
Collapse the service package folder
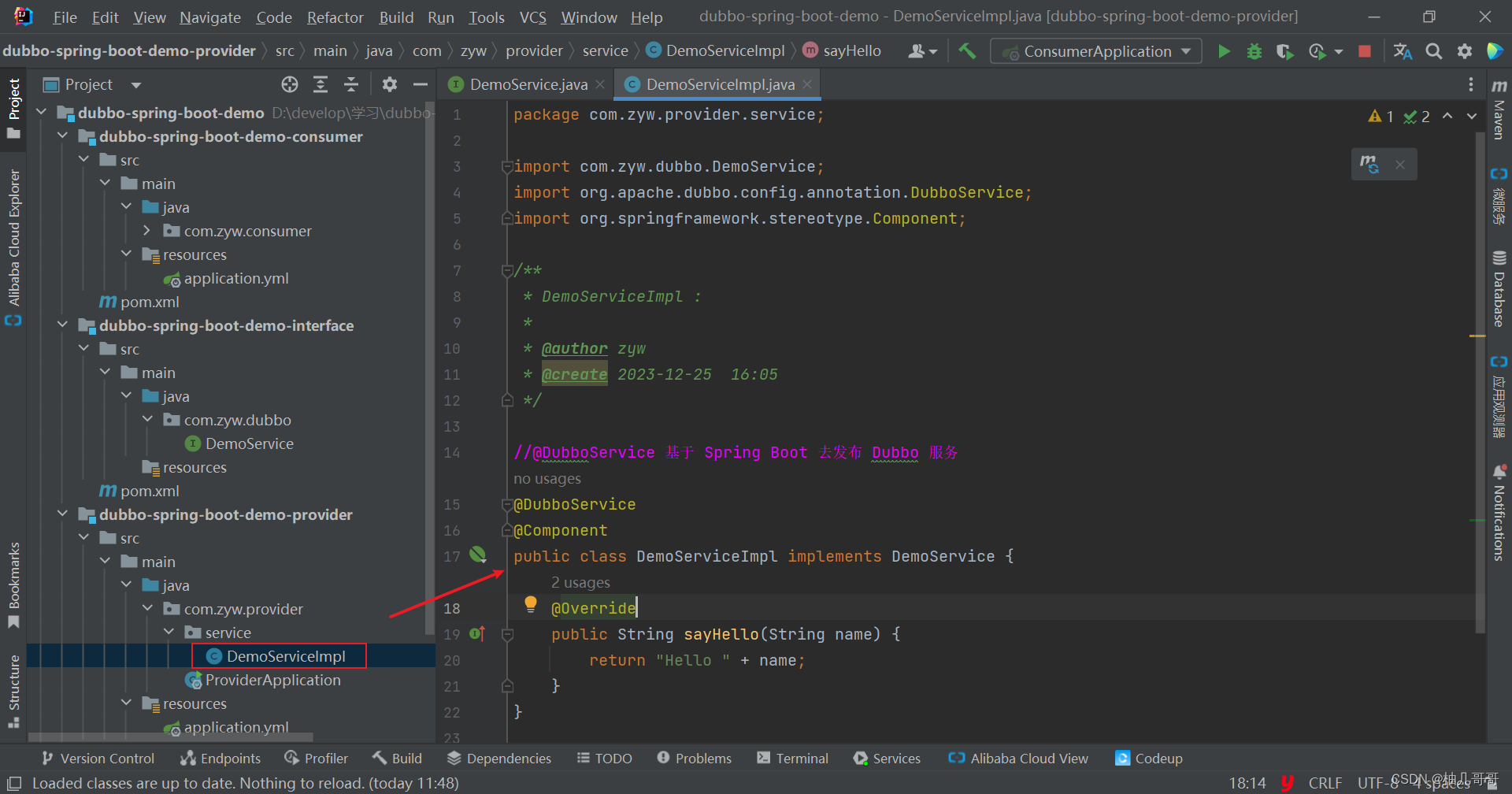point(169,633)
